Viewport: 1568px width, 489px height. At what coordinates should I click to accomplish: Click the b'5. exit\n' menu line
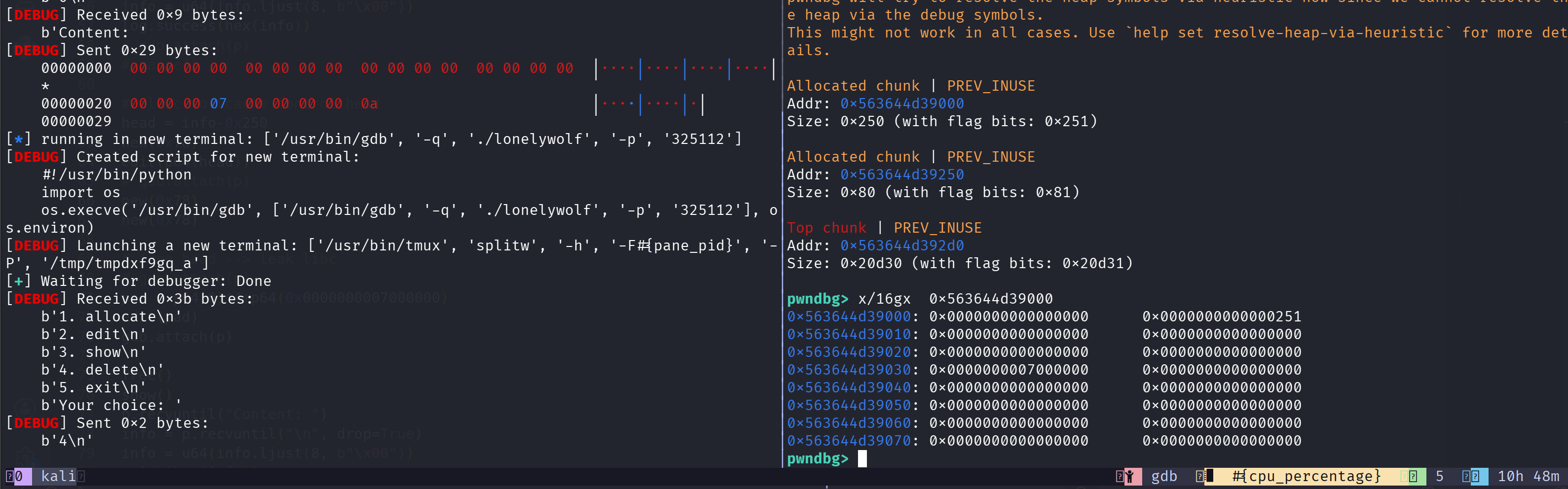(x=94, y=387)
